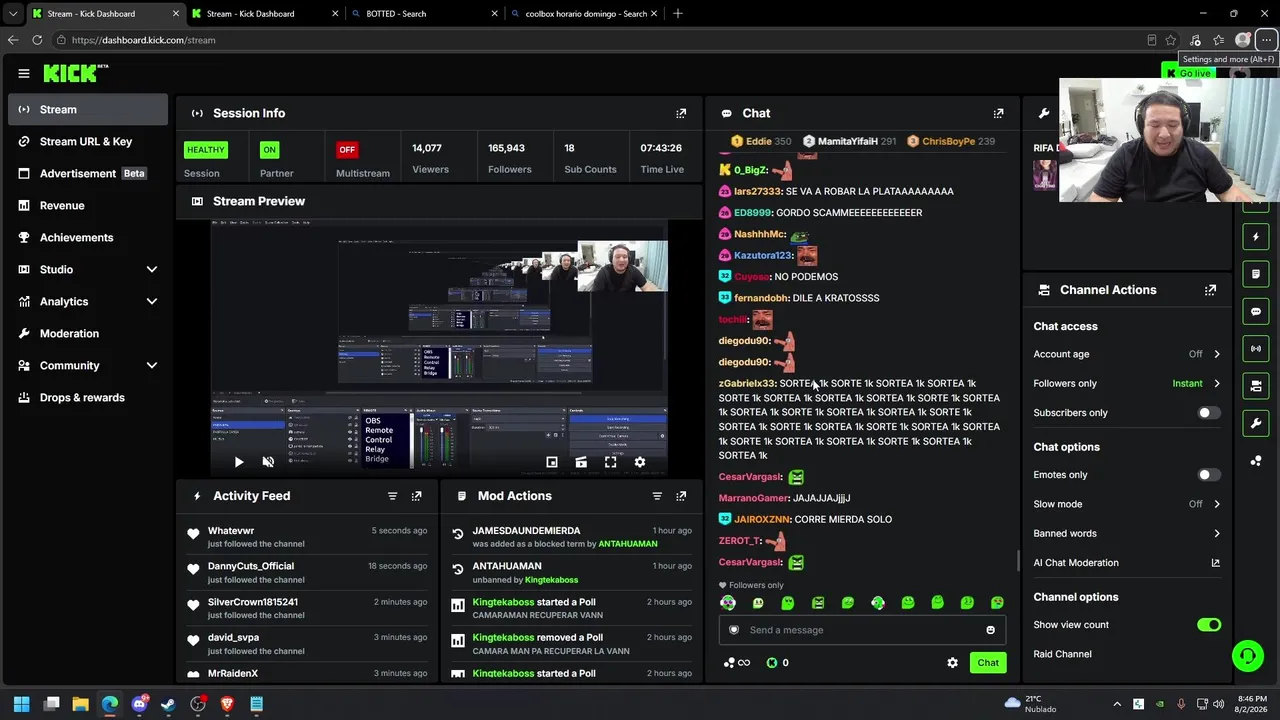
Task: Click Raid Channel option
Action: pyautogui.click(x=1062, y=654)
